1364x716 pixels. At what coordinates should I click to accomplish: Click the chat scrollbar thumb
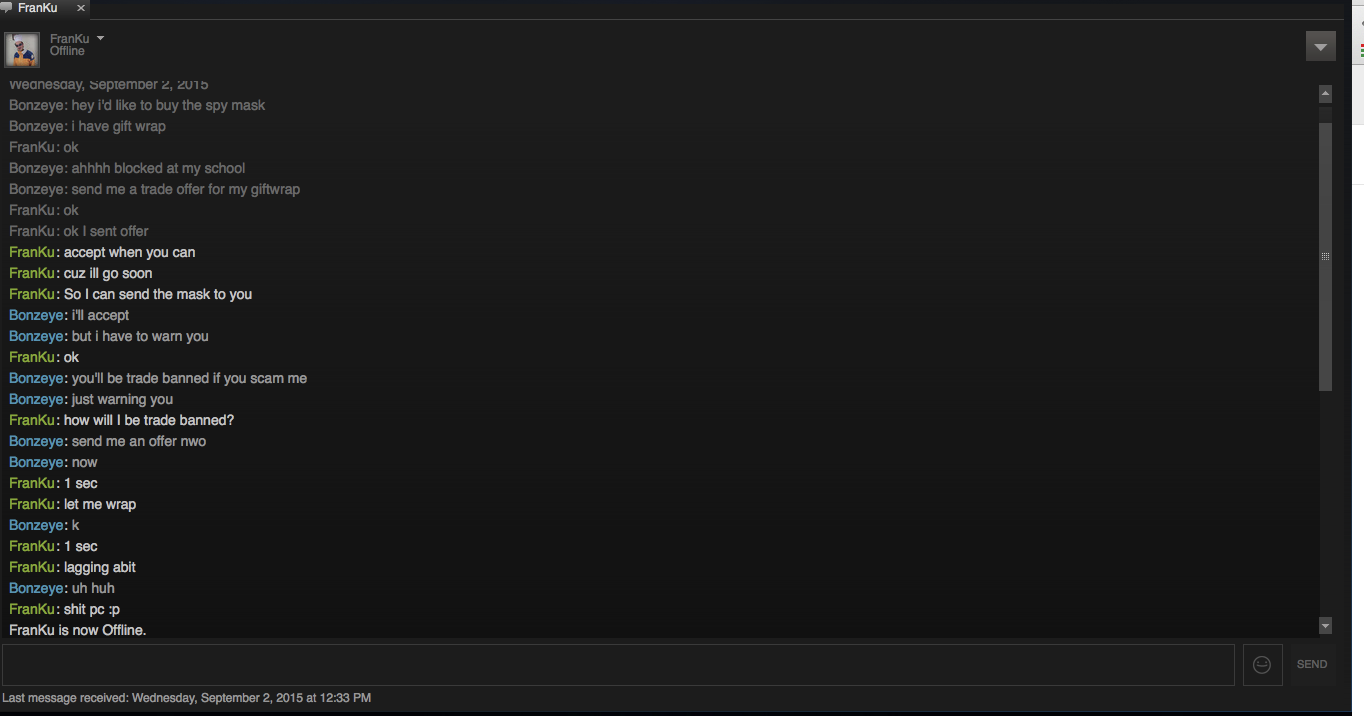[1325, 256]
